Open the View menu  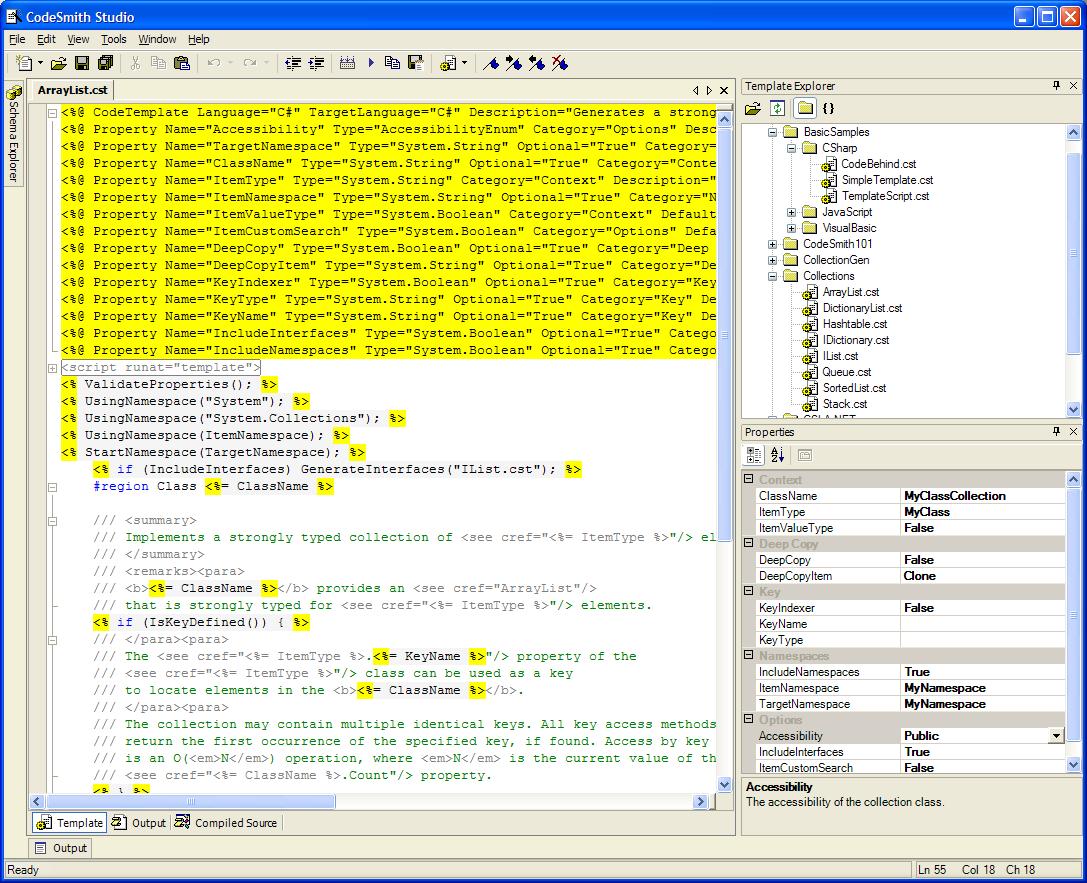pos(78,40)
